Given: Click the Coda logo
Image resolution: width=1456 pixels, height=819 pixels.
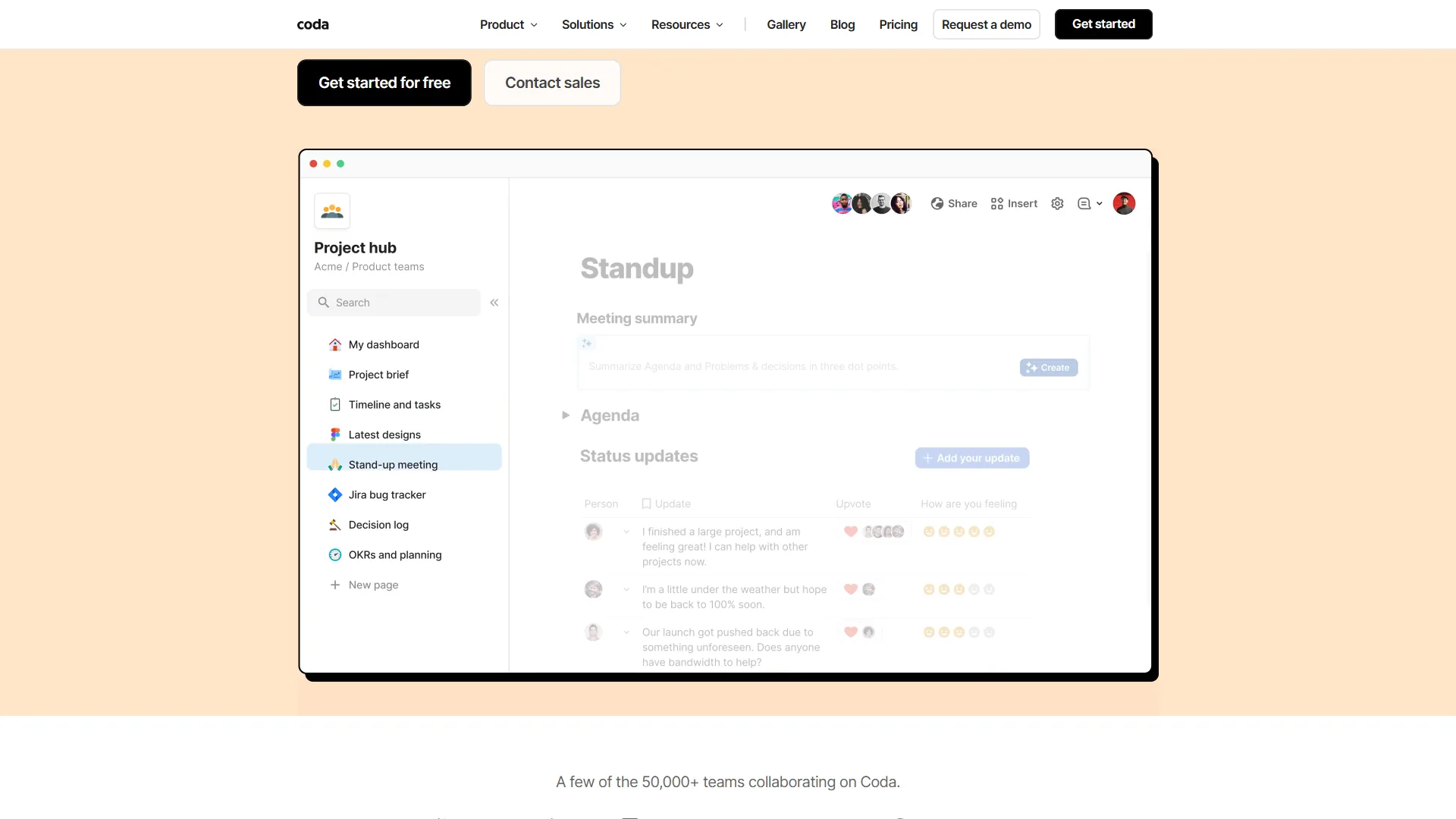Looking at the screenshot, I should pyautogui.click(x=312, y=24).
